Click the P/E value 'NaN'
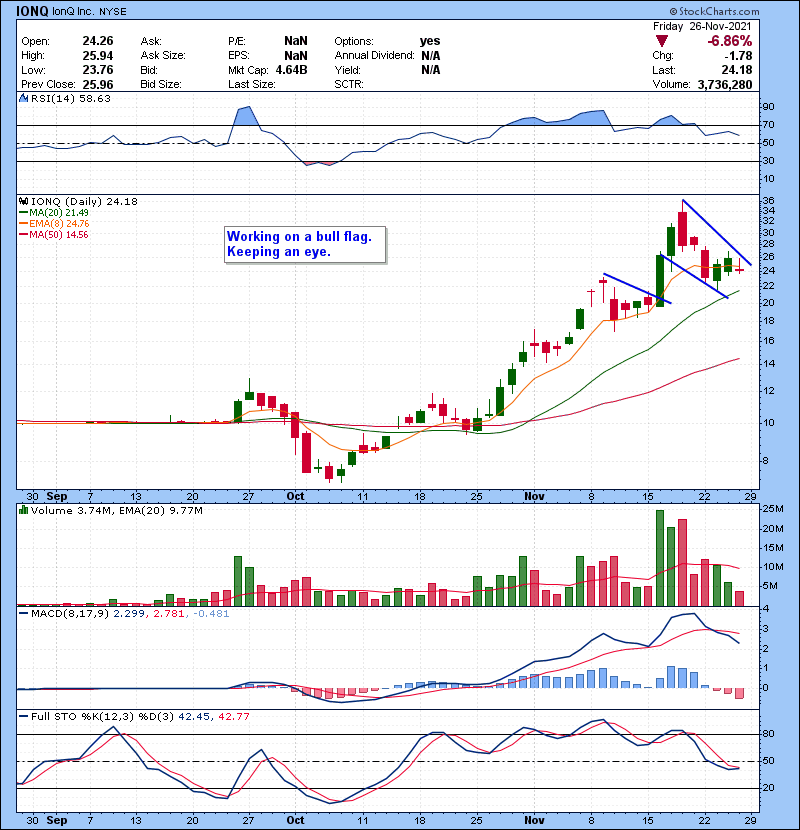The height and width of the screenshot is (830, 800). (295, 41)
